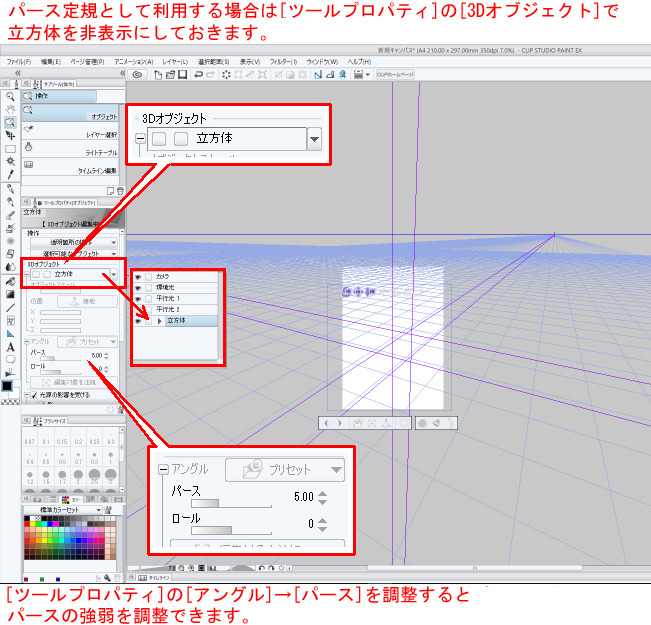Select the Figure line tool
This screenshot has width=651, height=625.
(x=10, y=308)
